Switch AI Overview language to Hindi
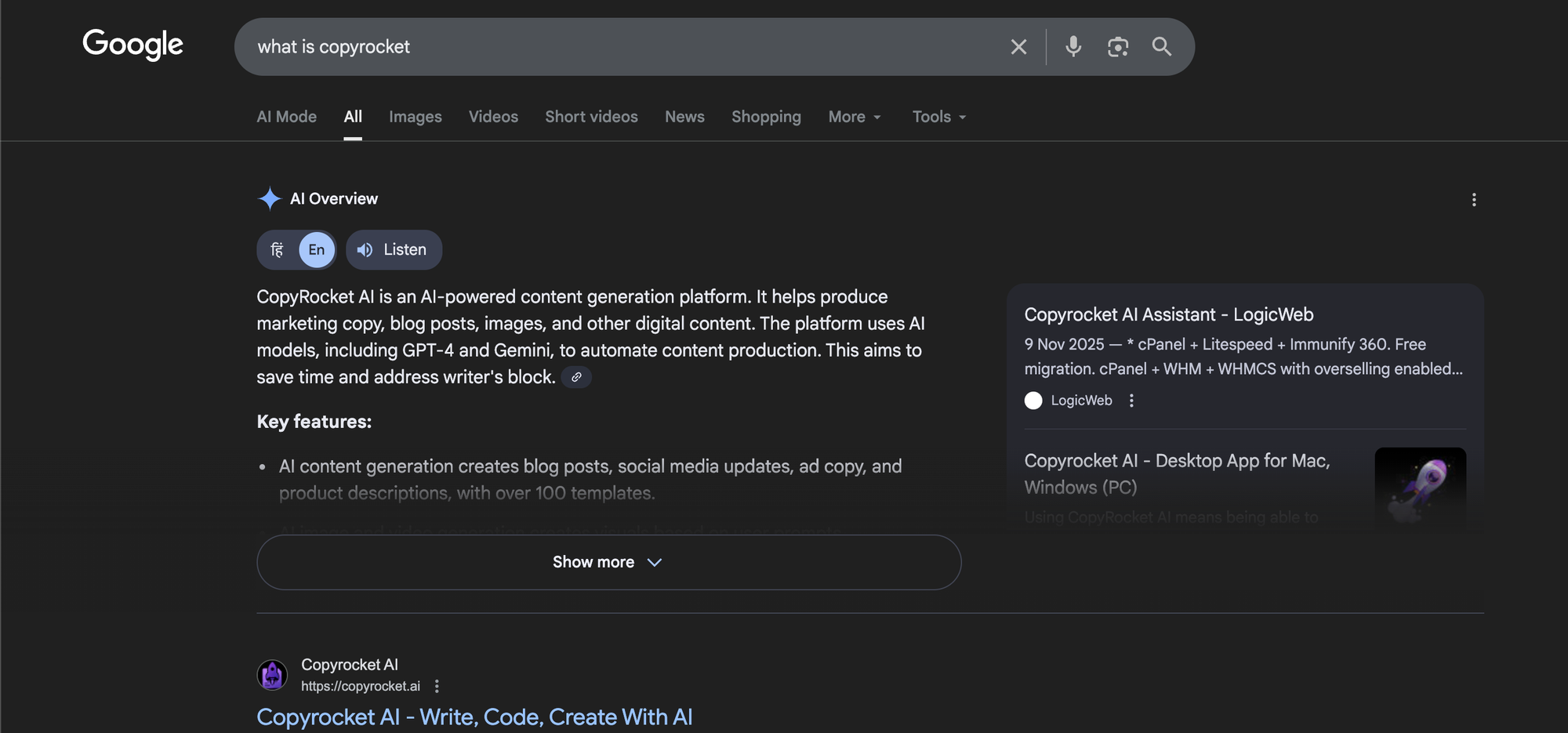 (278, 250)
